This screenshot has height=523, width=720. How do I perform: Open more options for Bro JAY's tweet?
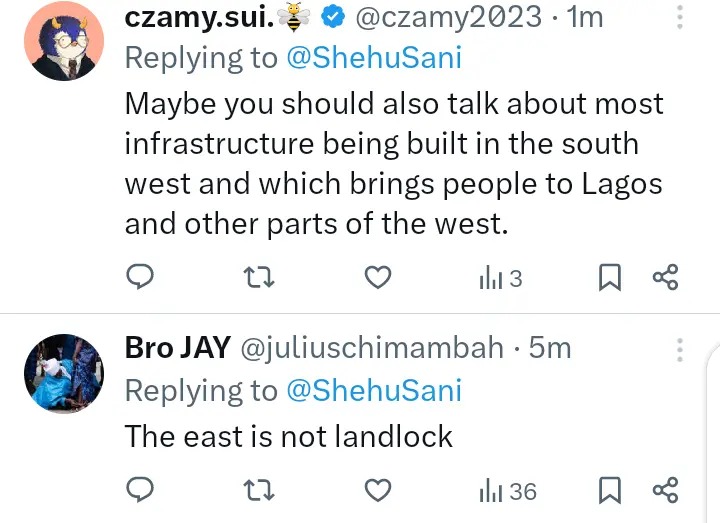(680, 350)
